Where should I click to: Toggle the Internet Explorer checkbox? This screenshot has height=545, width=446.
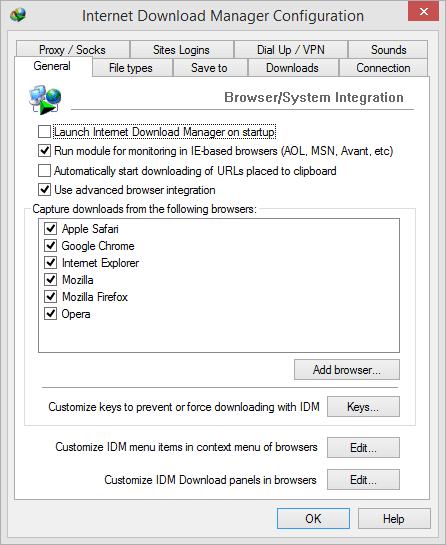coord(50,263)
